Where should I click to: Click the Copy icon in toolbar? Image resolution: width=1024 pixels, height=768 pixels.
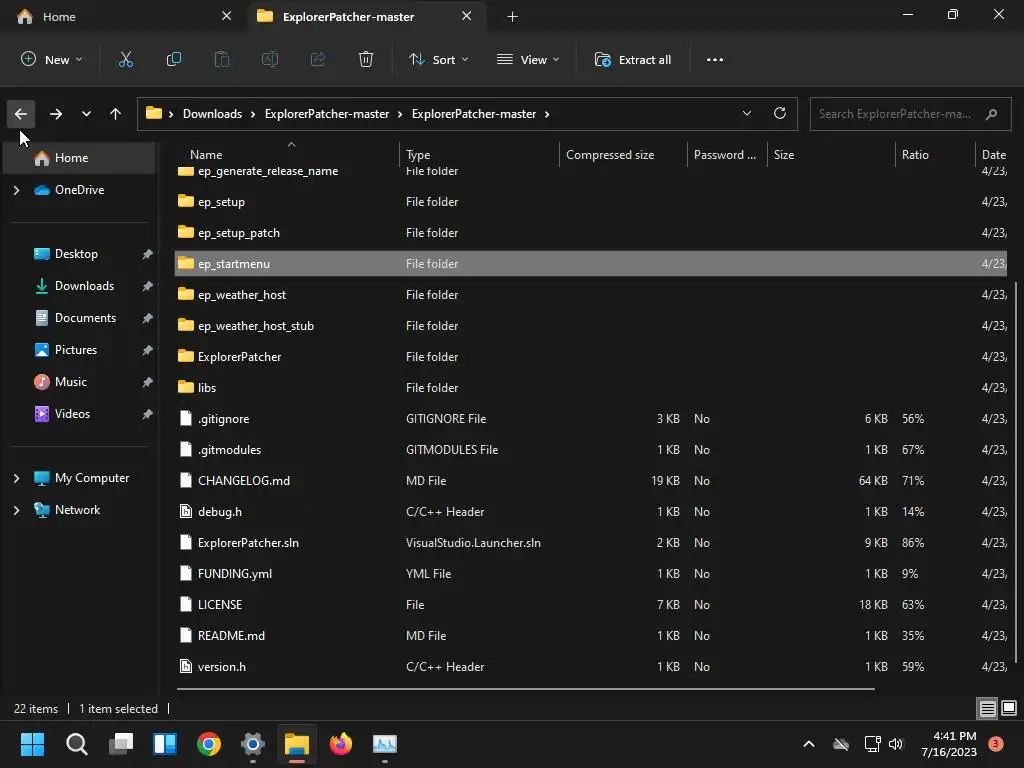click(x=174, y=59)
